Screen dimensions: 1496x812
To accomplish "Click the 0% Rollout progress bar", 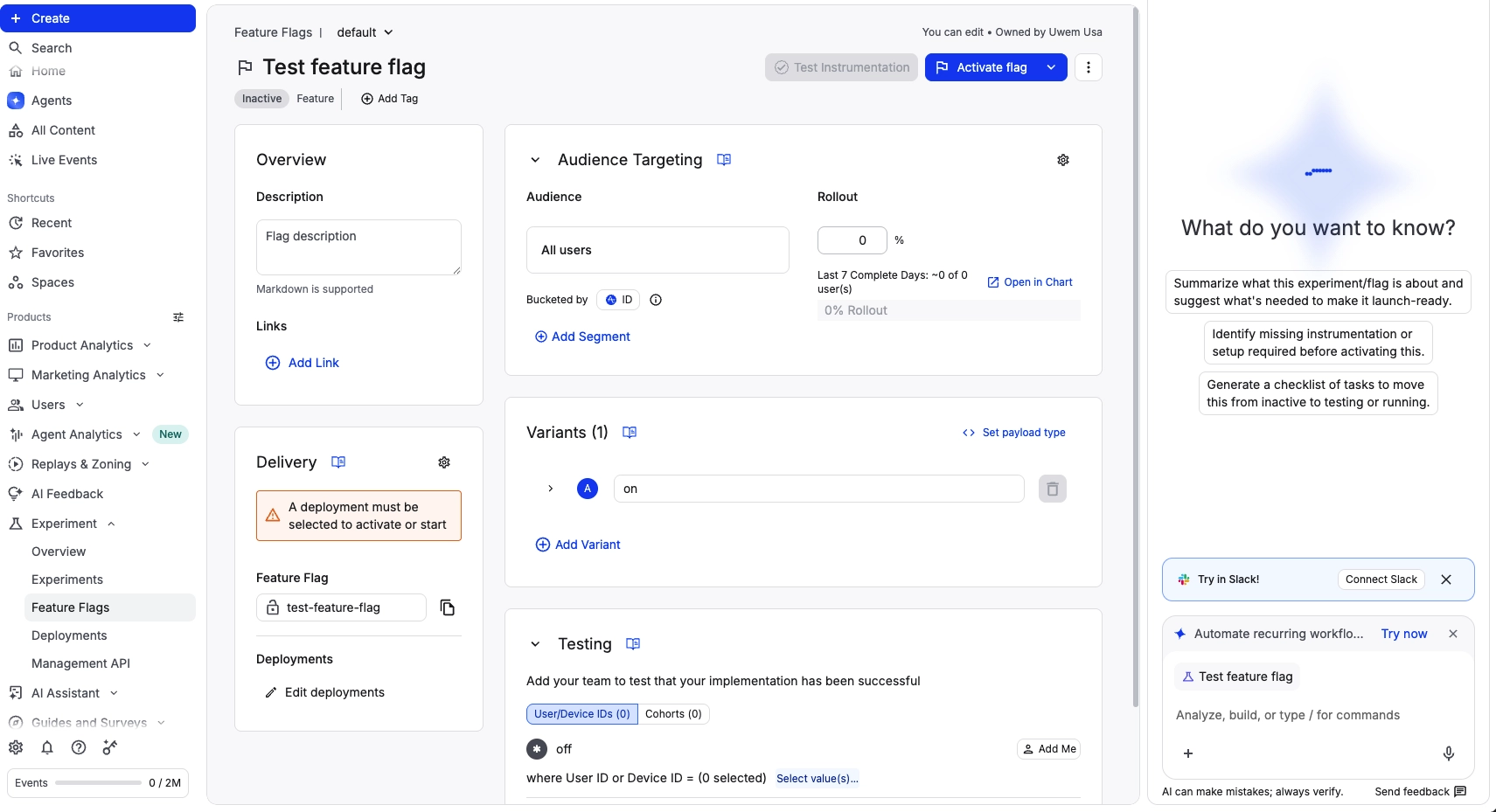I will [949, 310].
